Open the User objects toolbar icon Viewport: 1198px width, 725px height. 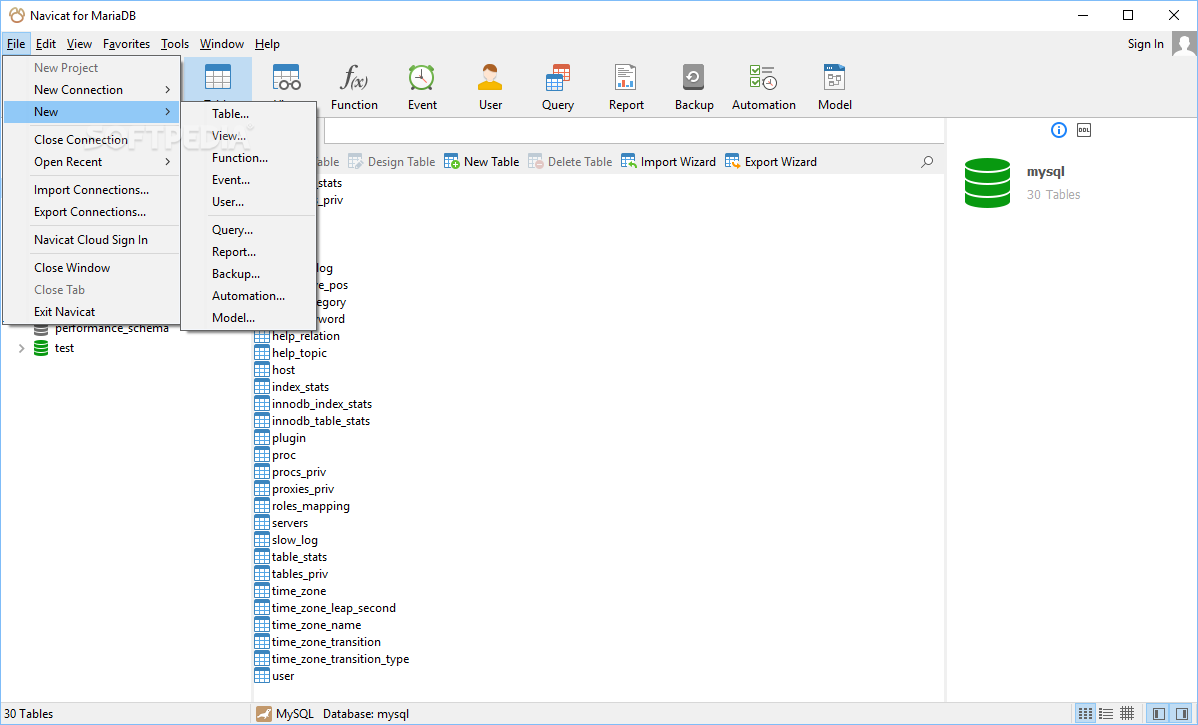(x=490, y=87)
